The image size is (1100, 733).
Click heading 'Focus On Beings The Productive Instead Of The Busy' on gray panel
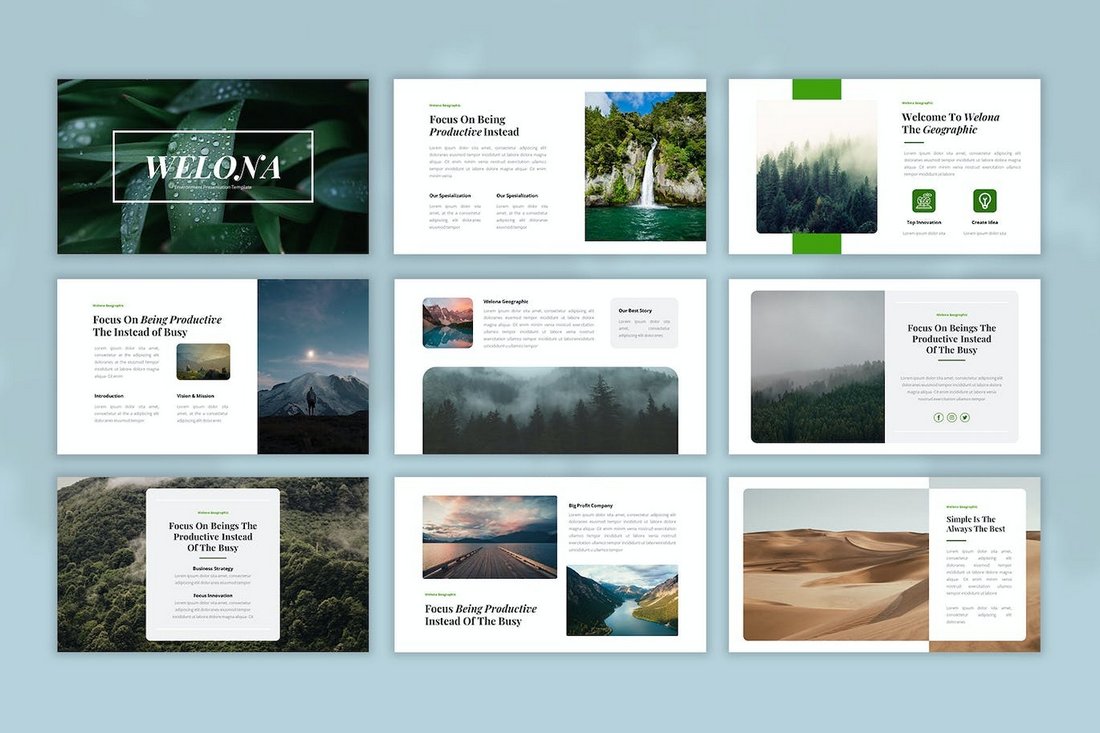(x=951, y=339)
